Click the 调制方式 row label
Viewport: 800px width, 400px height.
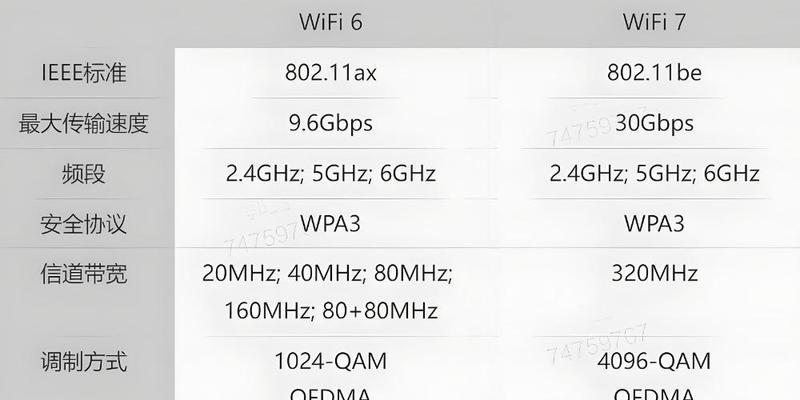[84, 362]
